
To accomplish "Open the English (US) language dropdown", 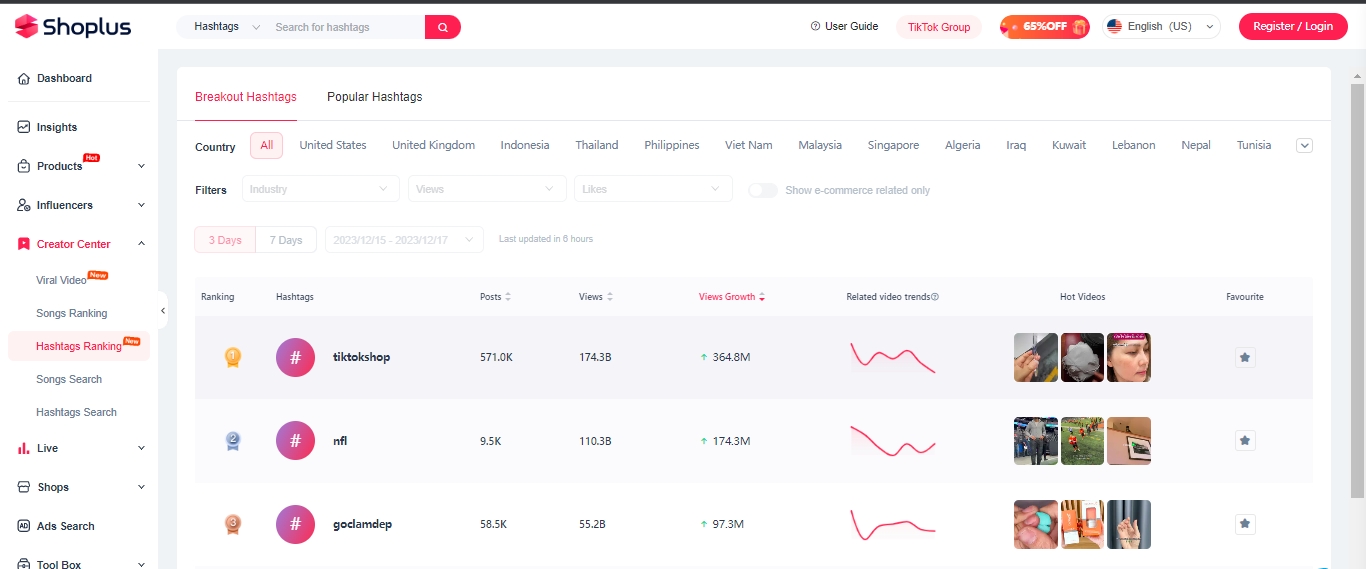I will pyautogui.click(x=1161, y=27).
